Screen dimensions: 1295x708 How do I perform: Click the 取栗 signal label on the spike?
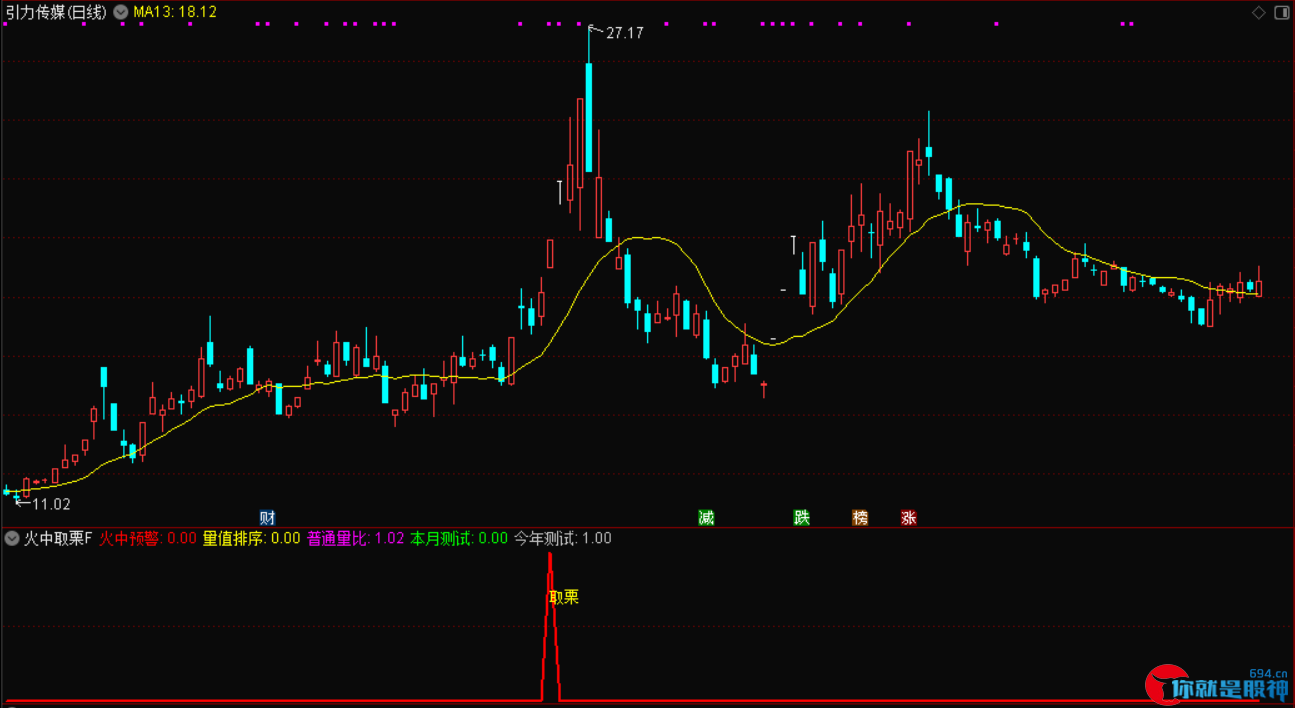click(564, 597)
